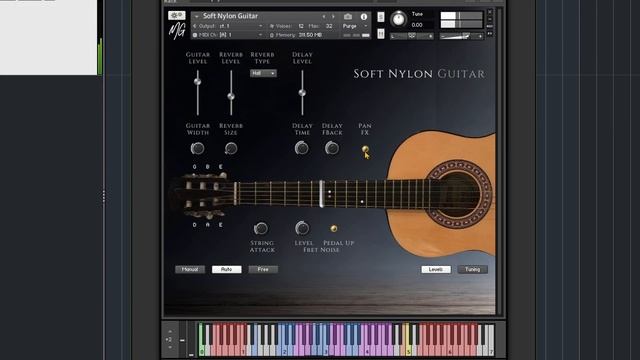Open the instrument info icon
The image size is (640, 360).
tap(364, 17)
